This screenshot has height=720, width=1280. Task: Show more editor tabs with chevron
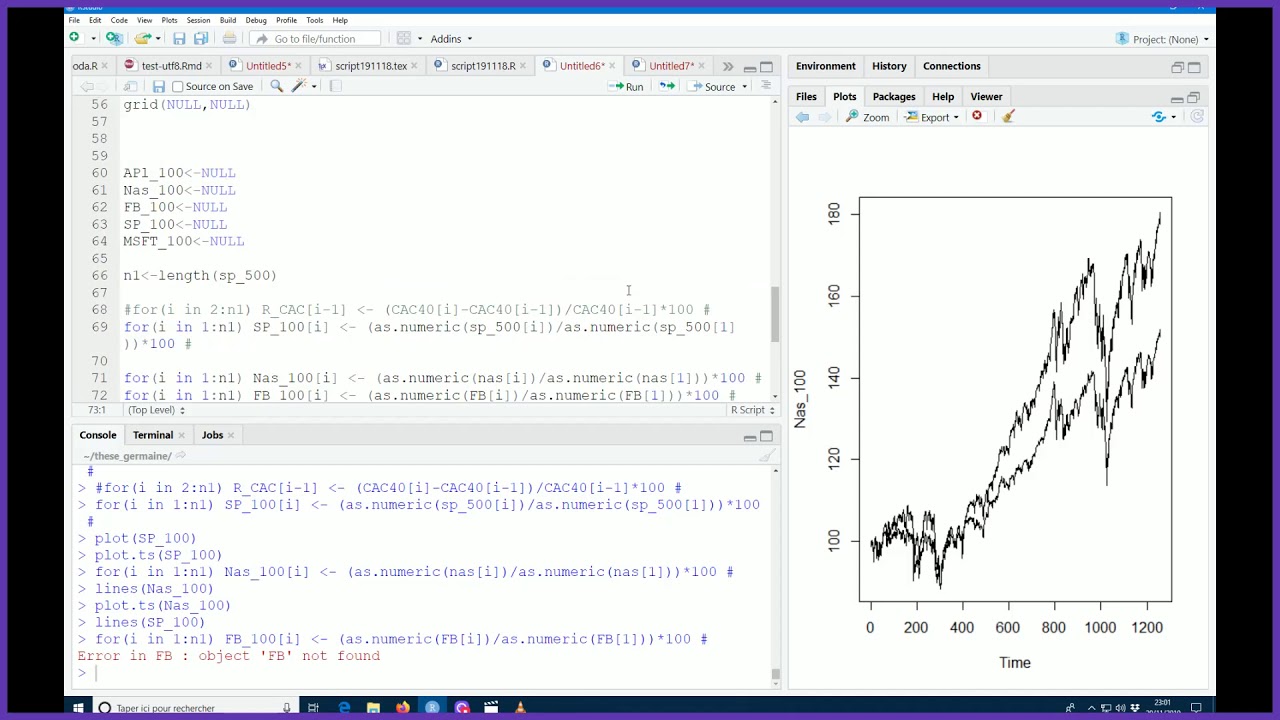tap(727, 67)
